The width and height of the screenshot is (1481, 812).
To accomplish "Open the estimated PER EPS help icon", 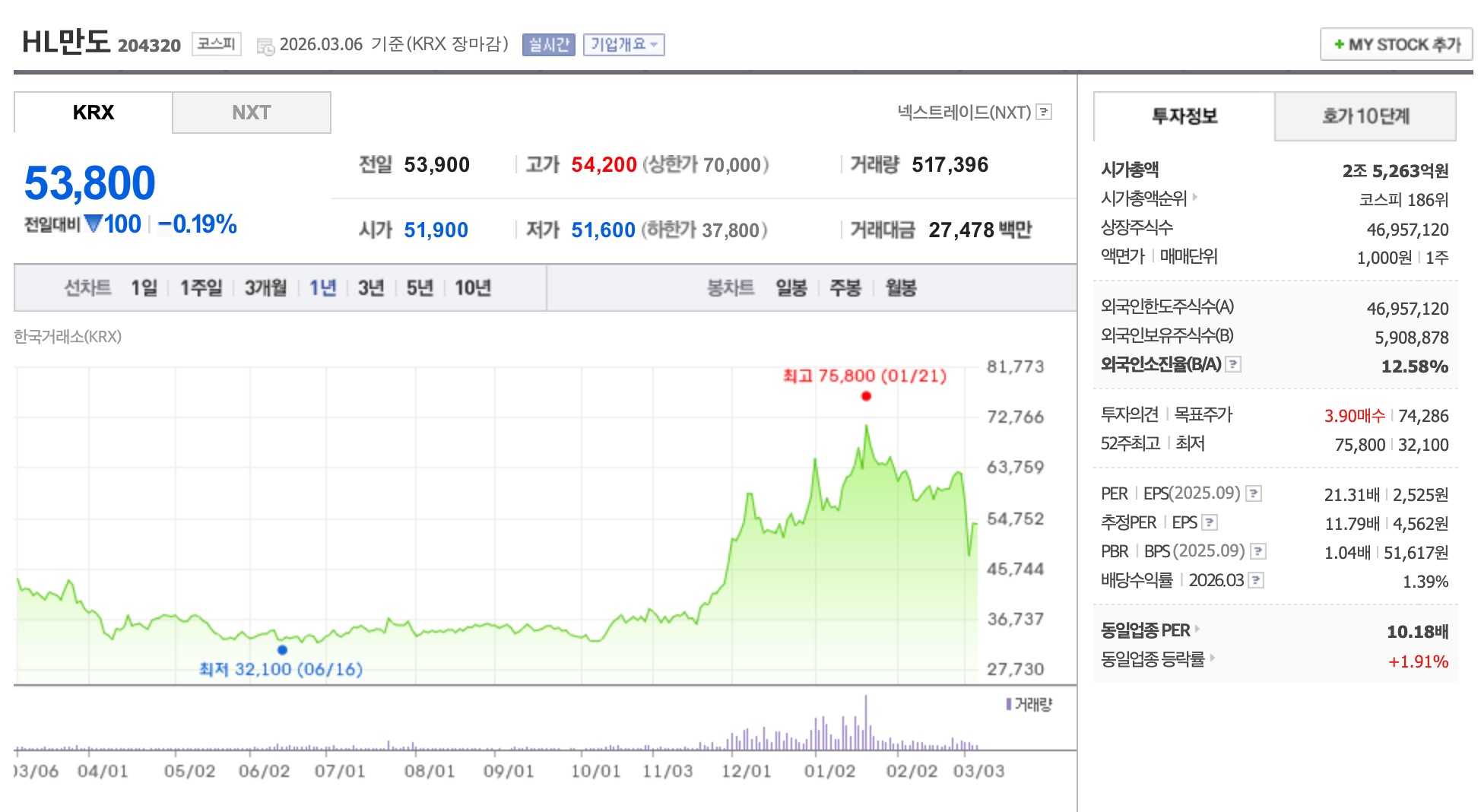I will pyautogui.click(x=1210, y=522).
